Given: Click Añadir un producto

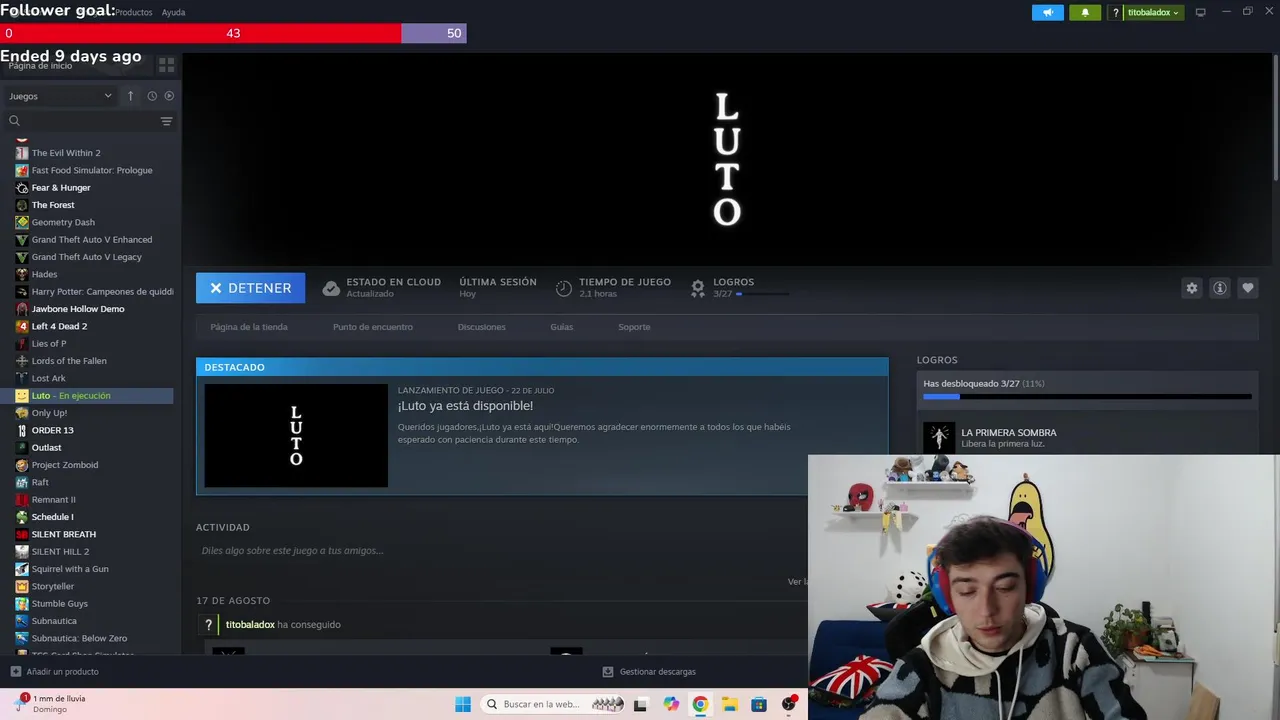Looking at the screenshot, I should coord(54,672).
